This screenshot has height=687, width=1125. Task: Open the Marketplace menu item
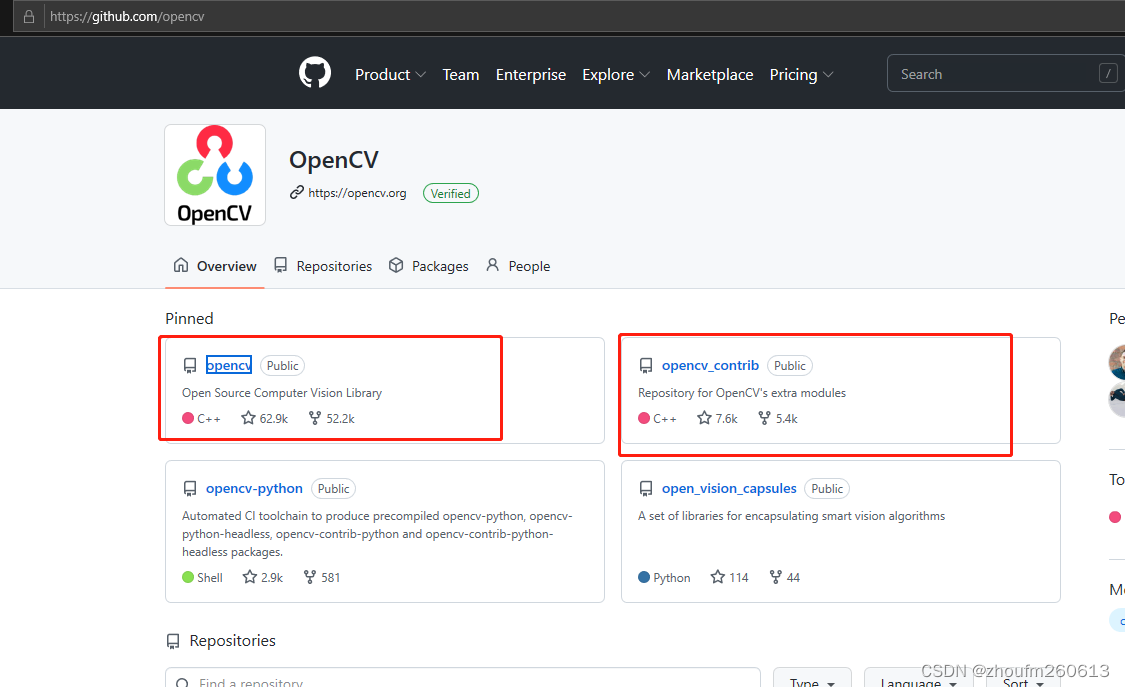[x=710, y=74]
